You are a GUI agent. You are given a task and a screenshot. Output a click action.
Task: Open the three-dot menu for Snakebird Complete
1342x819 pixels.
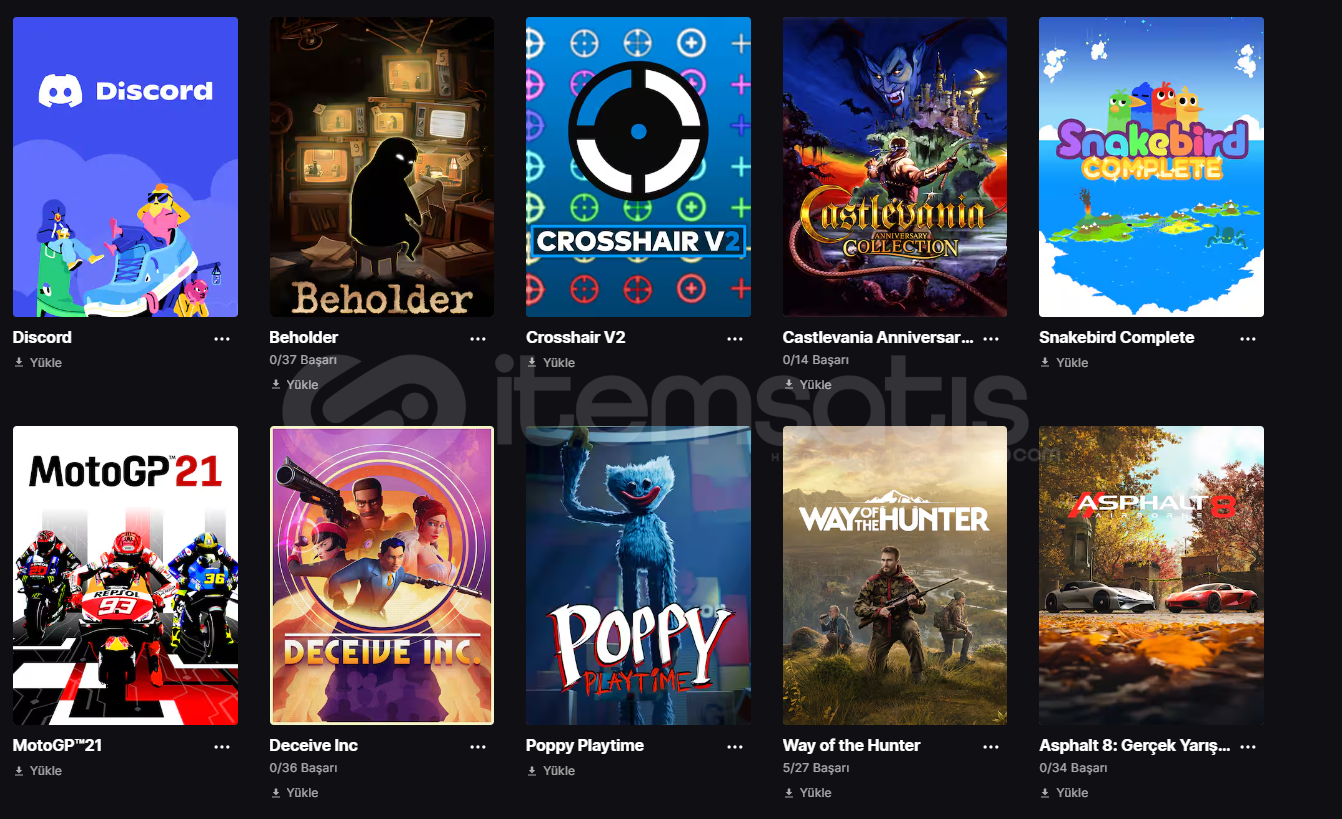click(x=1248, y=339)
